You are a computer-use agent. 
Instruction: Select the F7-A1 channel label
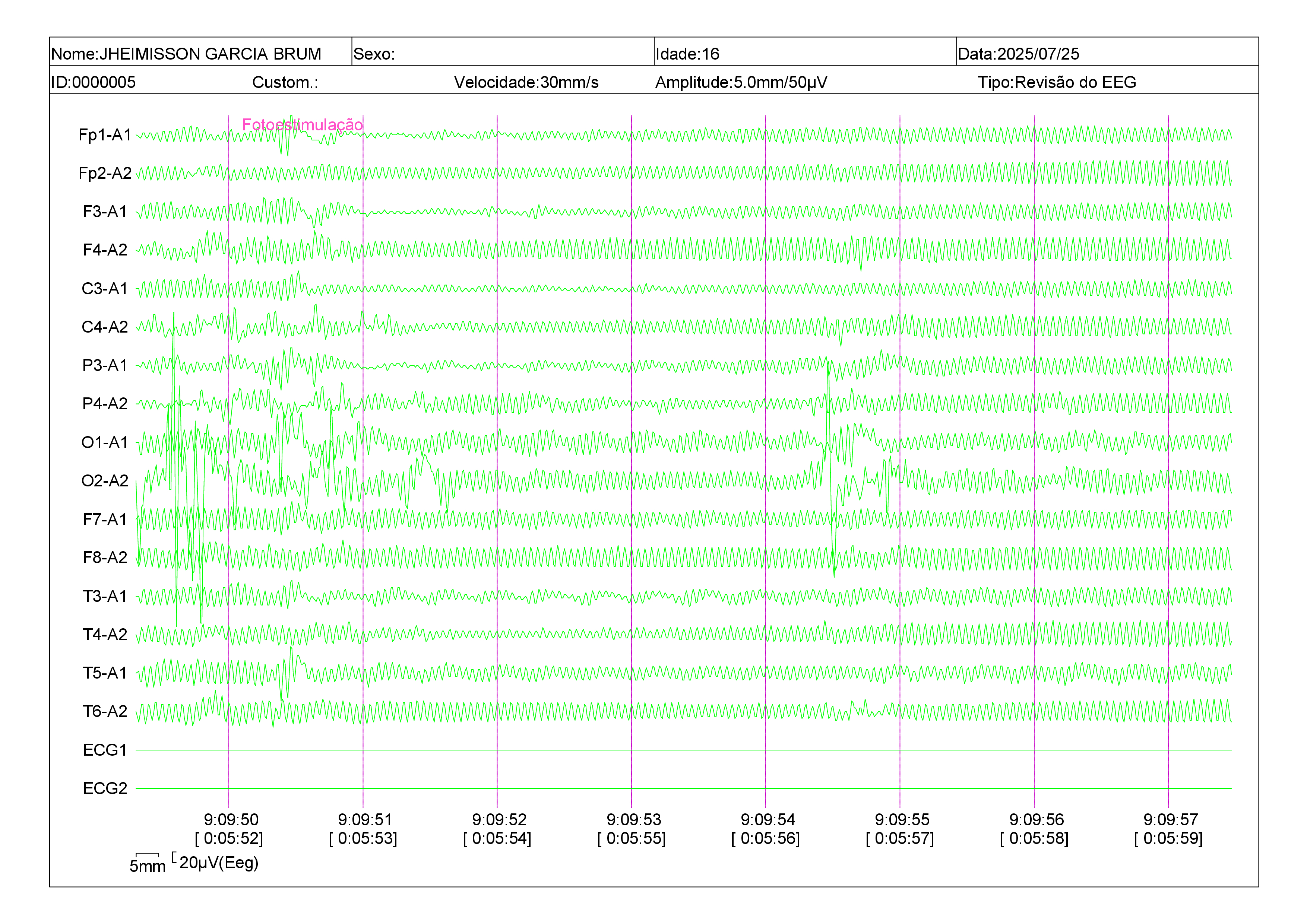click(105, 519)
